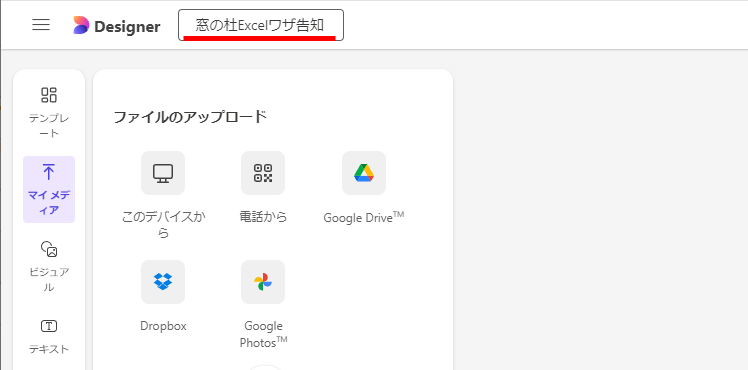Connect Google Drive upload icon
Viewport: 748px width, 370px height.
(x=364, y=173)
